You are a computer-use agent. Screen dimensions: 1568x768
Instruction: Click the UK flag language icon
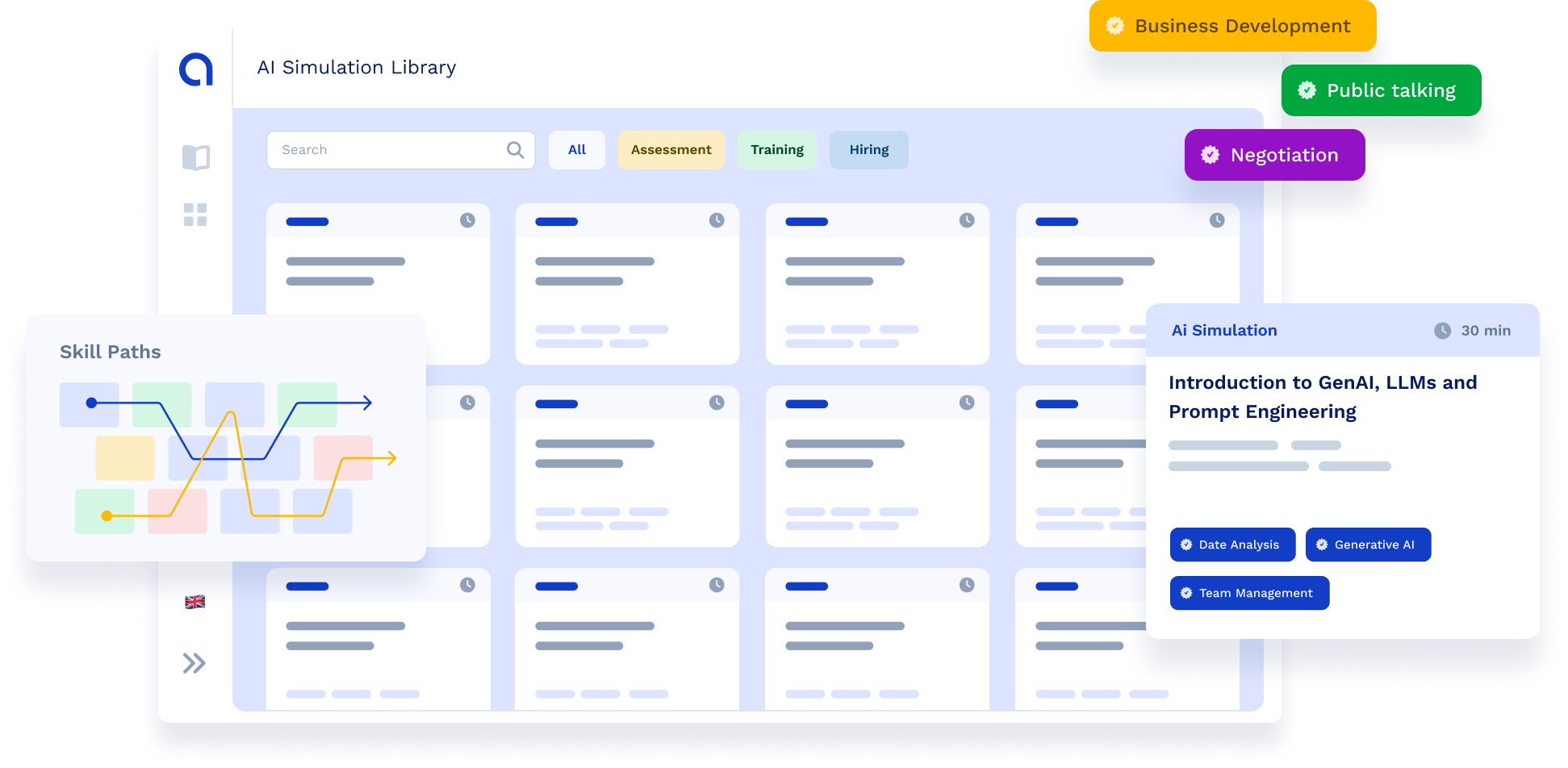tap(195, 602)
